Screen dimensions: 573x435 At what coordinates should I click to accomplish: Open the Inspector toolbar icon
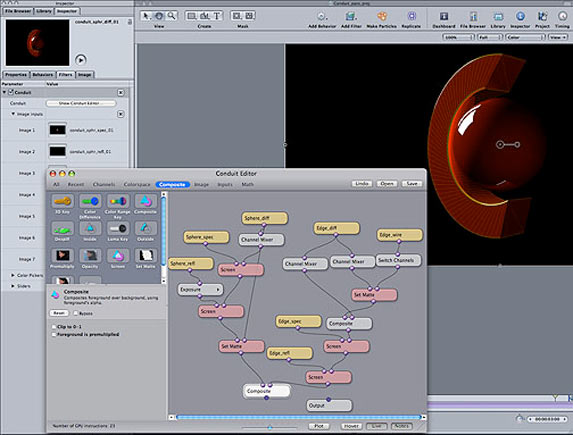(x=520, y=16)
